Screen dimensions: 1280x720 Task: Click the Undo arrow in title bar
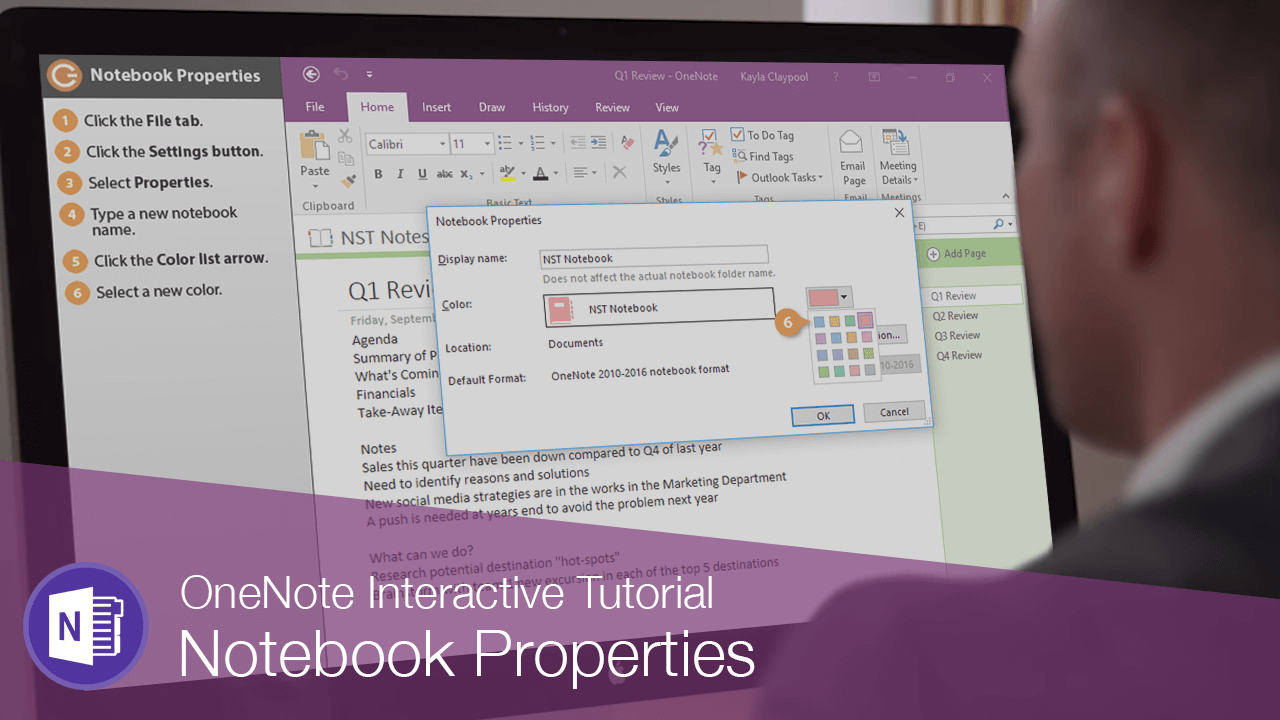341,74
